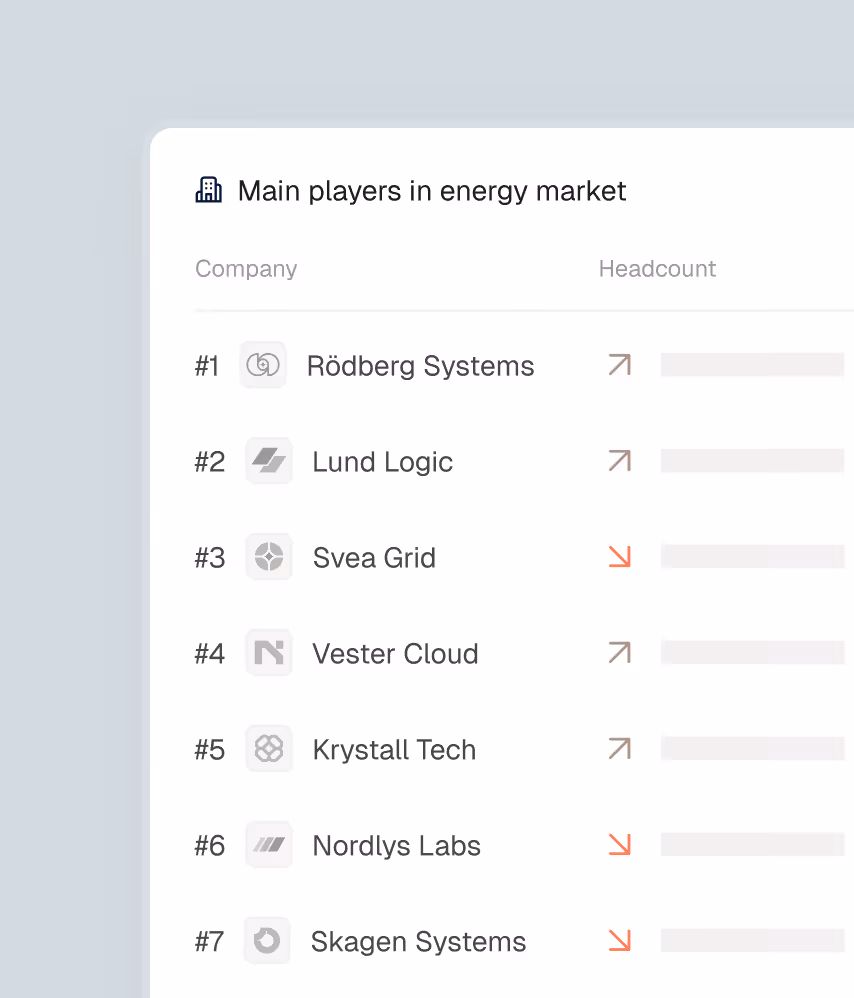854x998 pixels.
Task: Open the Nordlys Labs company name
Action: pos(396,846)
